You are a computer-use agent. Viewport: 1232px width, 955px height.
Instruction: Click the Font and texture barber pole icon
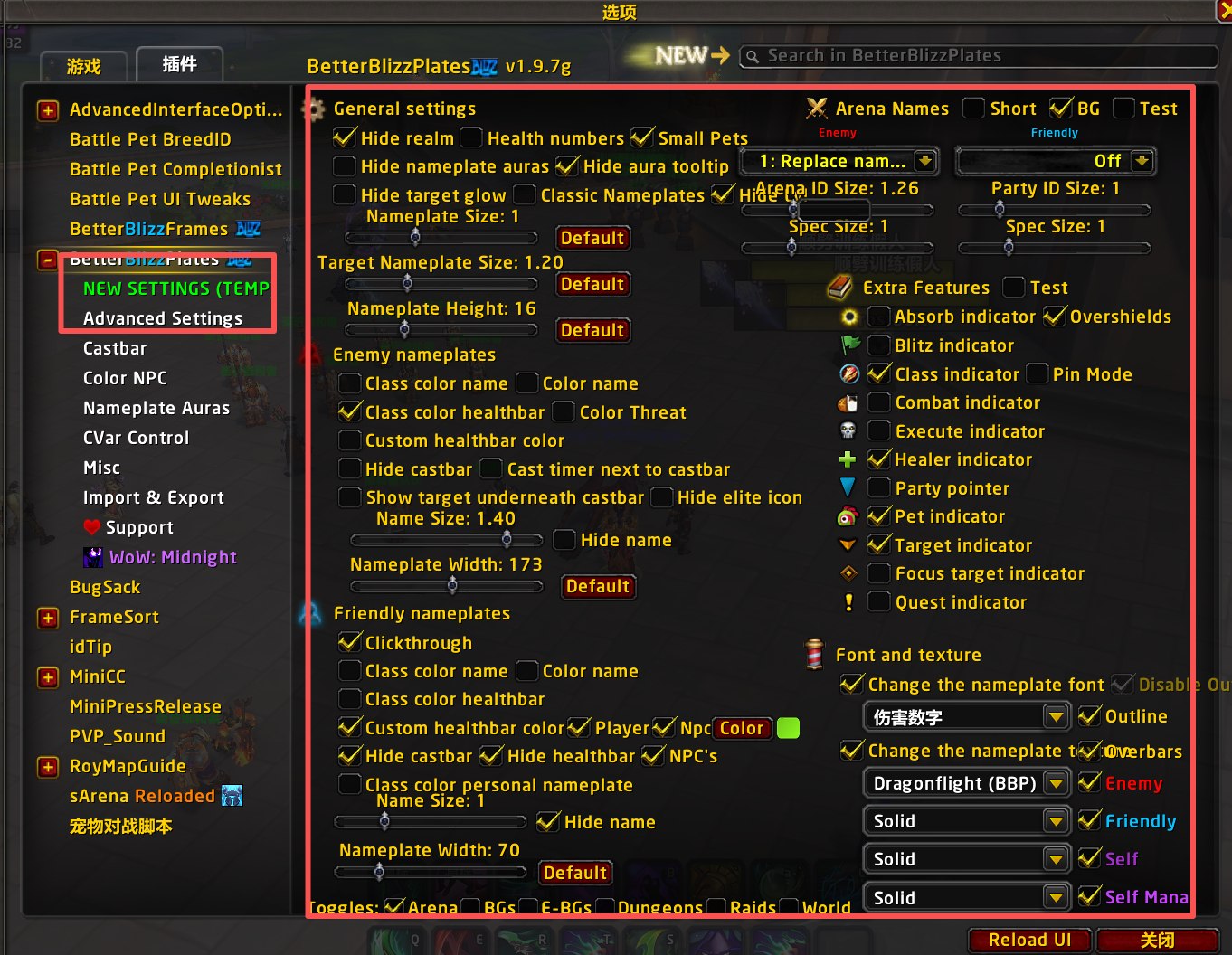[814, 653]
